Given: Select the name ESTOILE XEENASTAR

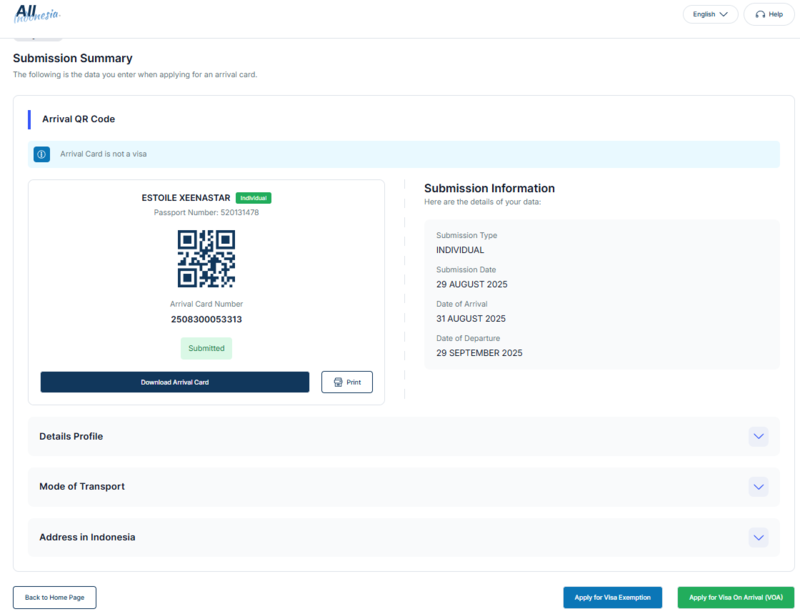Looking at the screenshot, I should [186, 198].
